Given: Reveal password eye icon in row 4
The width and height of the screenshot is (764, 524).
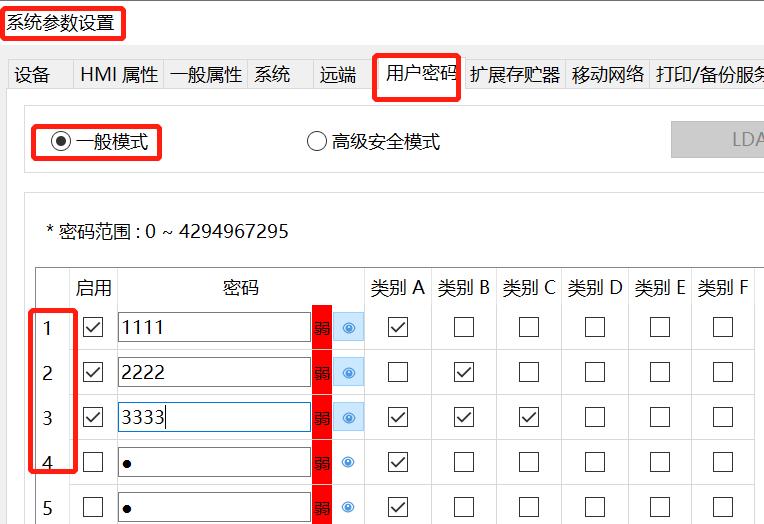Looking at the screenshot, I should (348, 462).
